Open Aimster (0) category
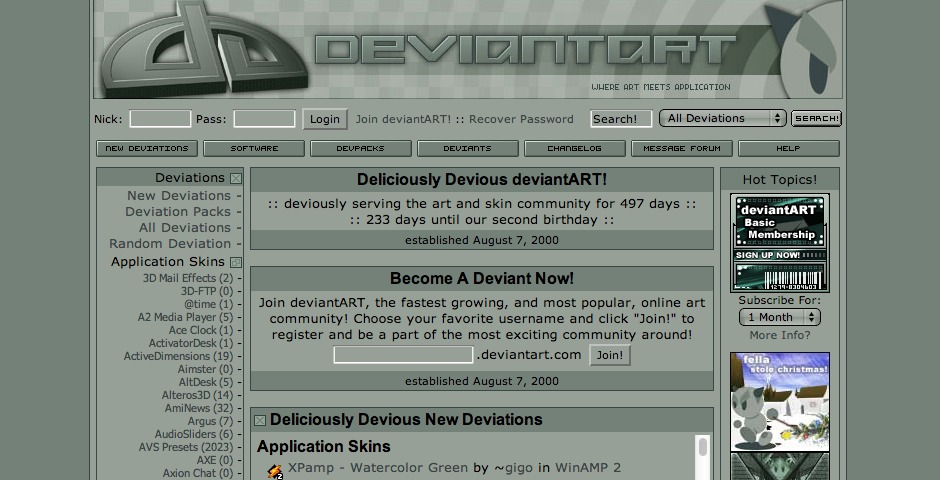The width and height of the screenshot is (940, 480). coord(205,369)
